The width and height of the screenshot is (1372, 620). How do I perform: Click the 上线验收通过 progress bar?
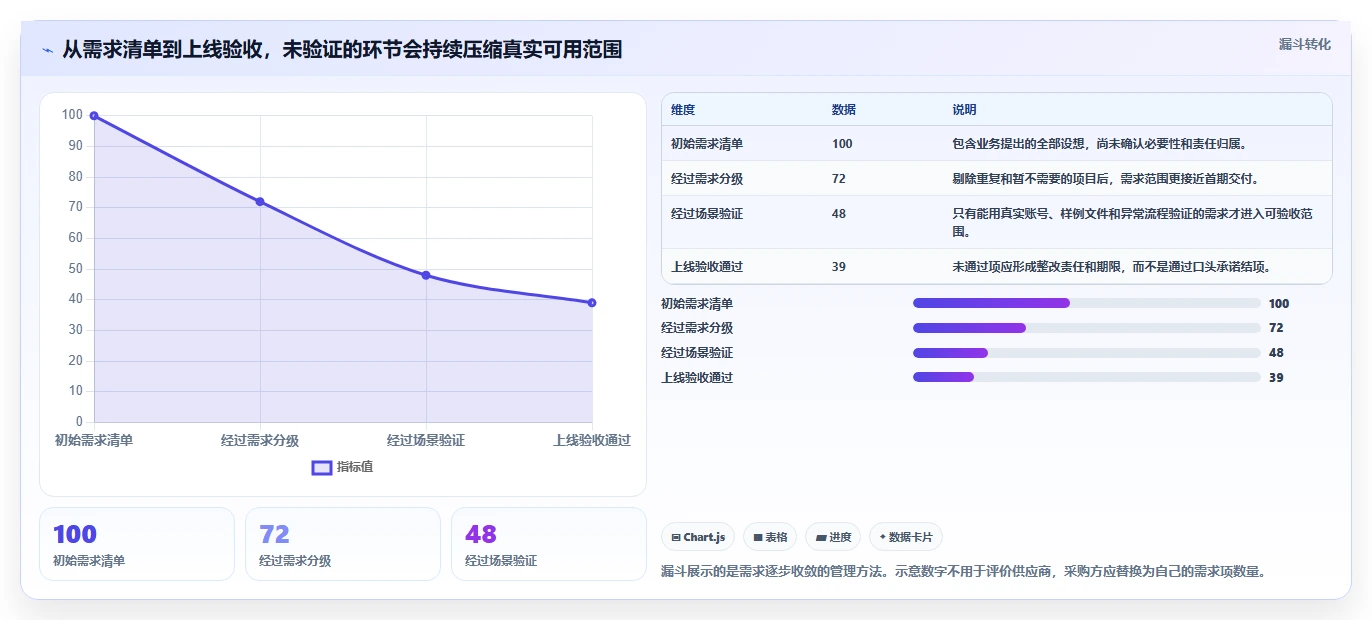(1087, 377)
